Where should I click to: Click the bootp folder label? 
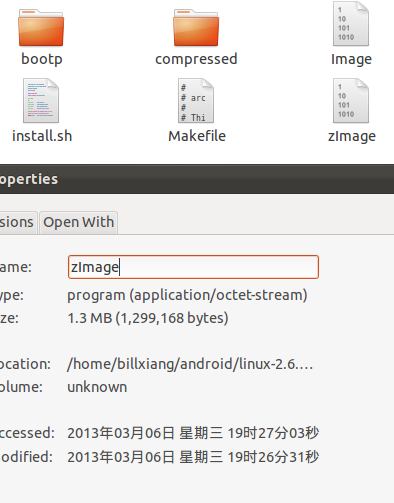click(42, 59)
